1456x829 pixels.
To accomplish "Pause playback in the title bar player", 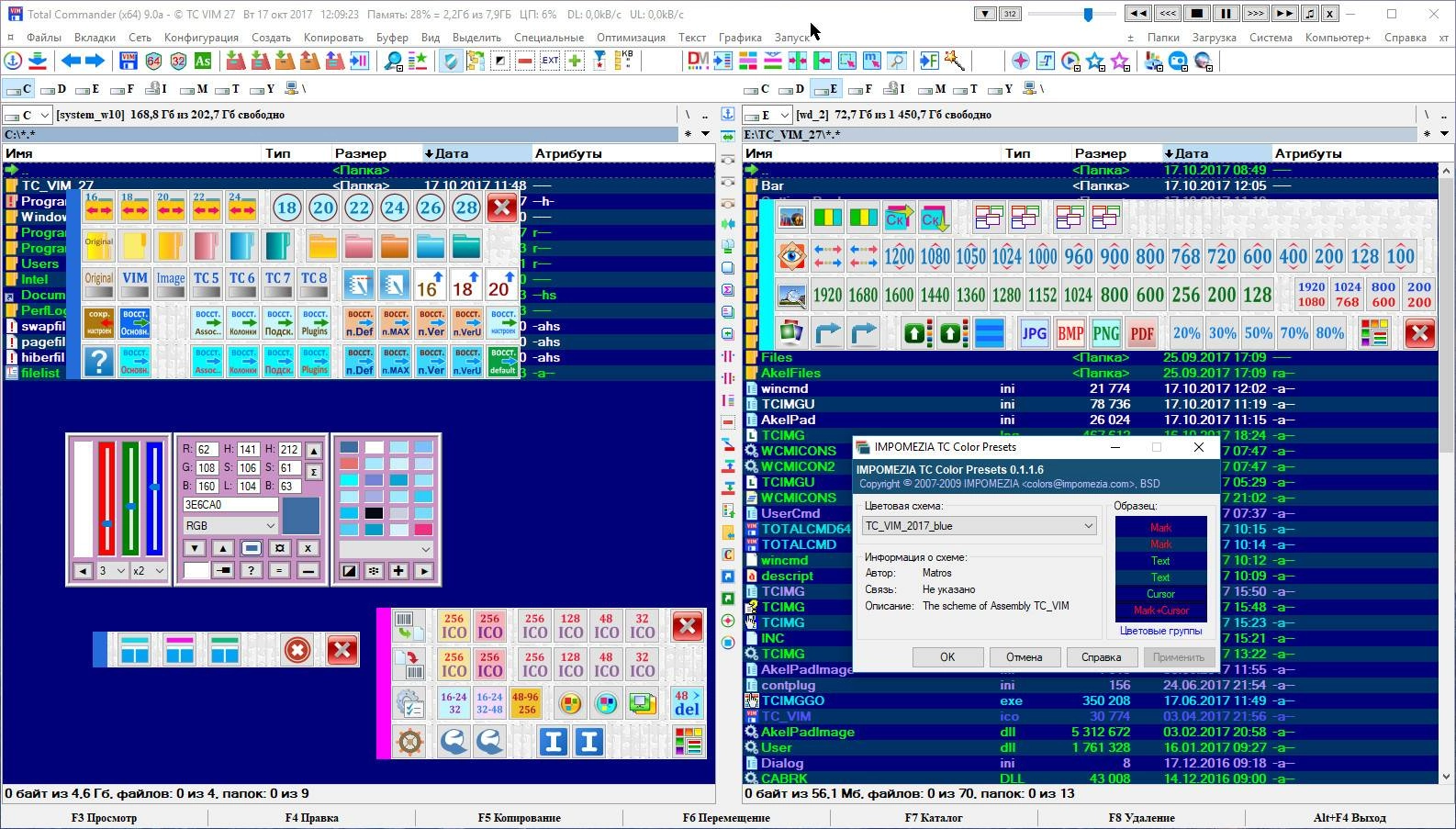I will [1226, 14].
